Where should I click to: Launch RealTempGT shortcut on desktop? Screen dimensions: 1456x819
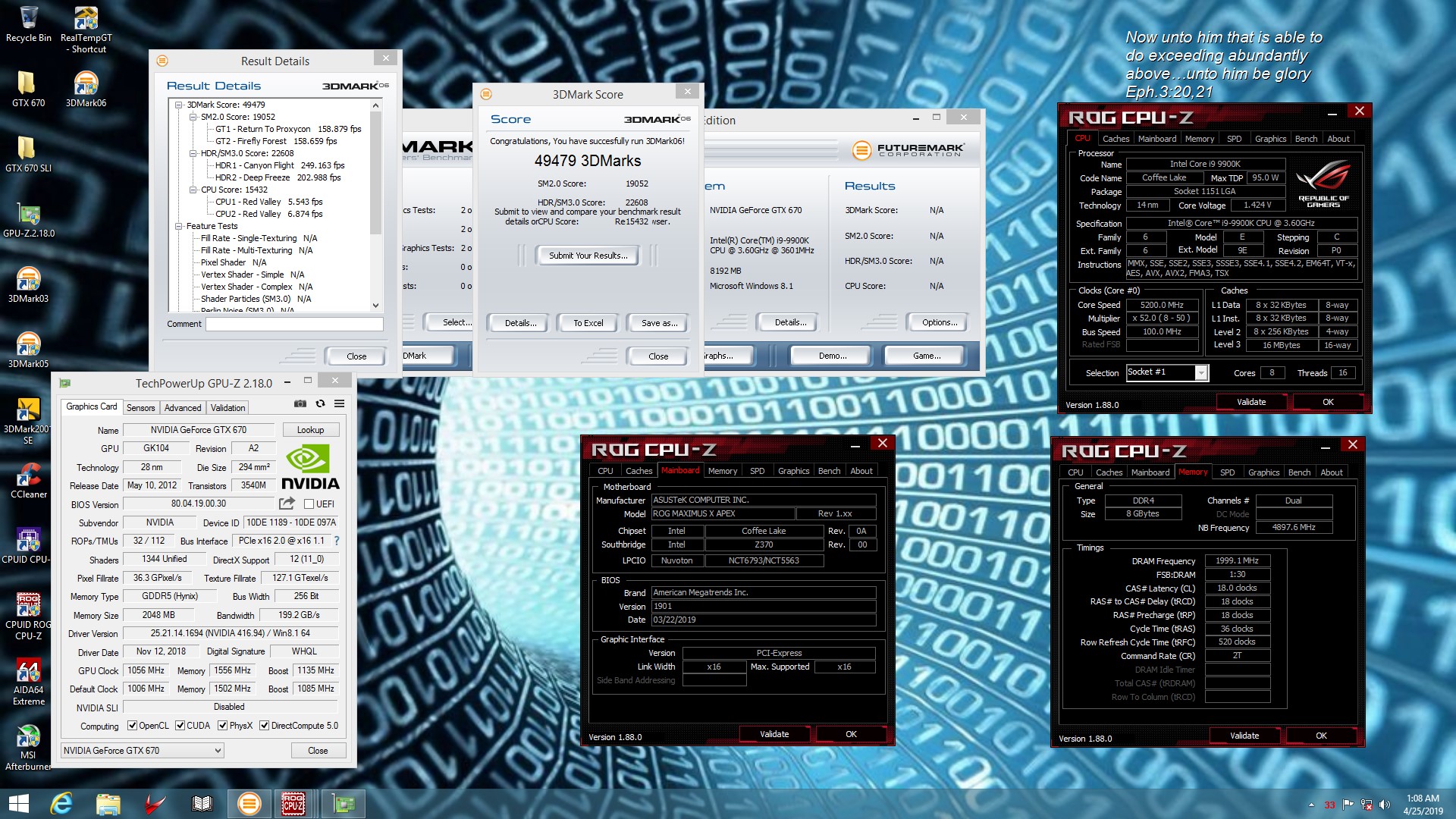[x=86, y=30]
